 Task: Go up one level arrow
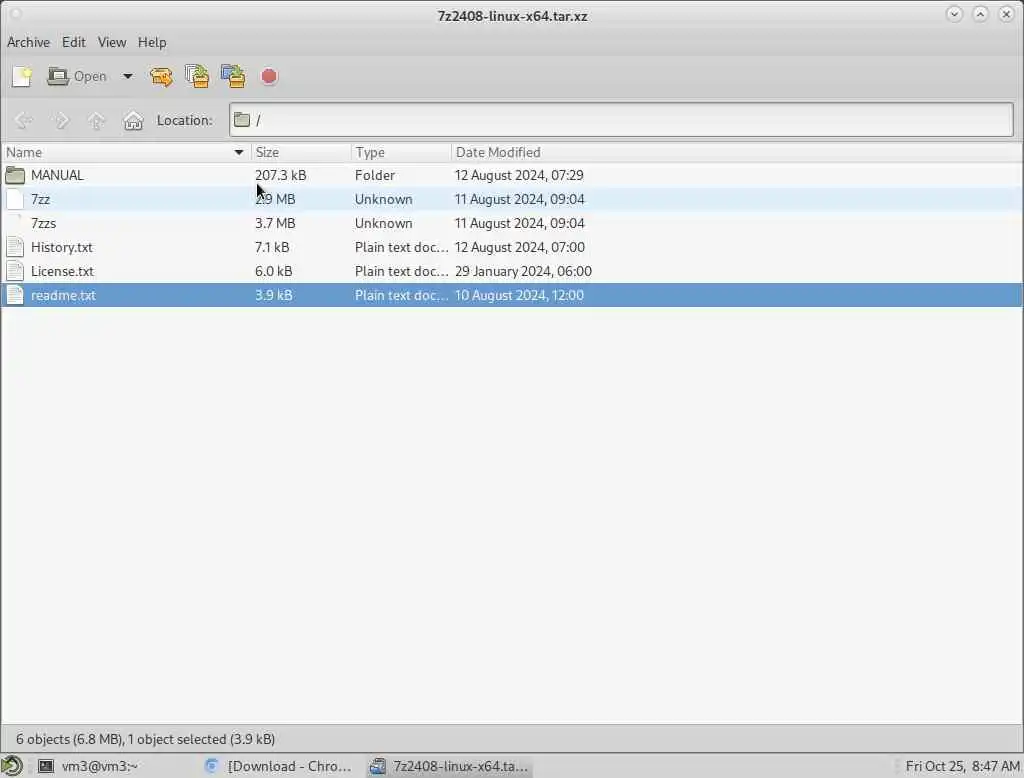97,120
